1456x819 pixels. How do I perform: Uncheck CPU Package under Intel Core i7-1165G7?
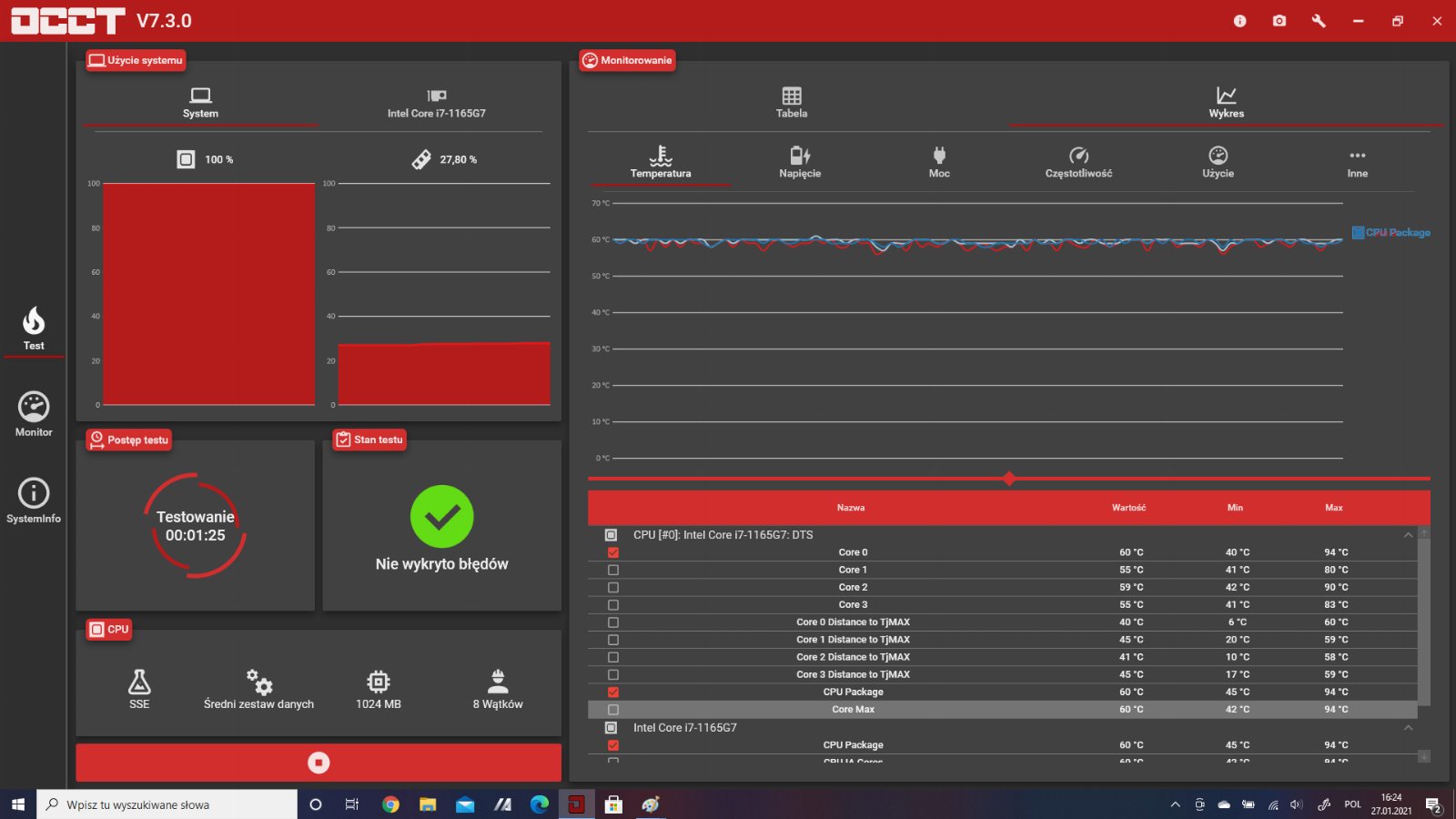(x=613, y=745)
